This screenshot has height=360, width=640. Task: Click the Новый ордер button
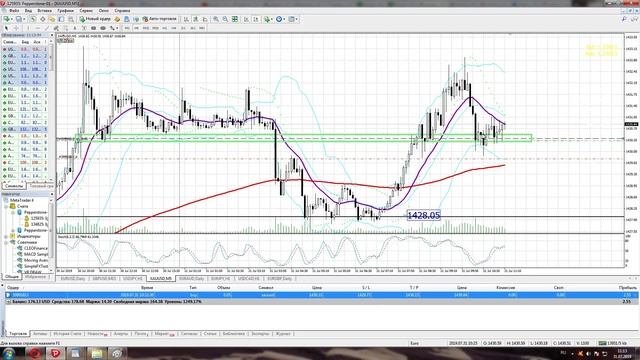pyautogui.click(x=95, y=19)
